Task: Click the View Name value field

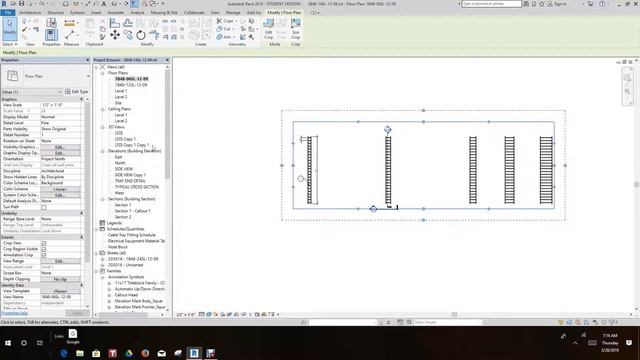Action: click(x=60, y=297)
